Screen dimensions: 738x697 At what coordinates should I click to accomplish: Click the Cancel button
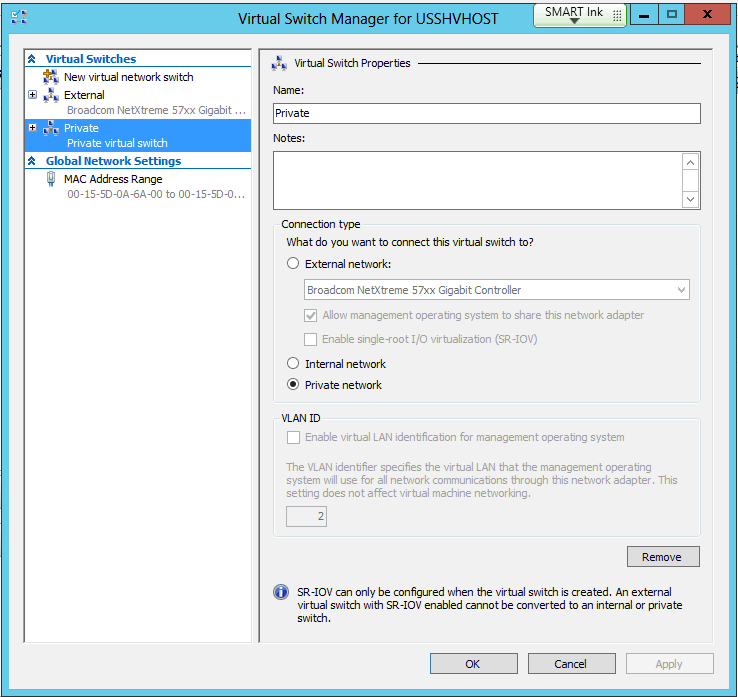[571, 664]
